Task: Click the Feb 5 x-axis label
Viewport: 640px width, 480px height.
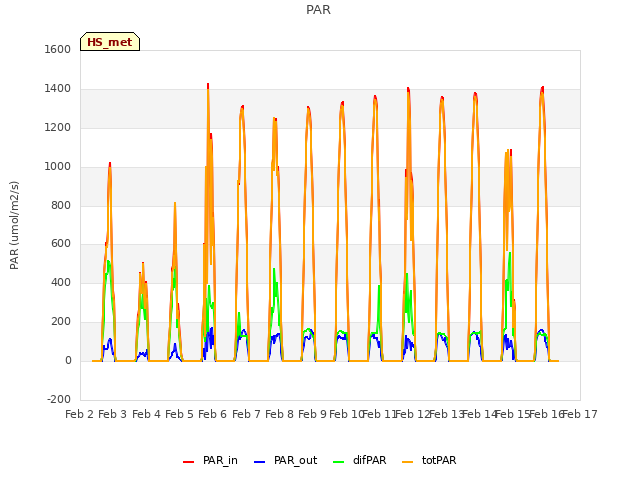Action: pos(179,414)
